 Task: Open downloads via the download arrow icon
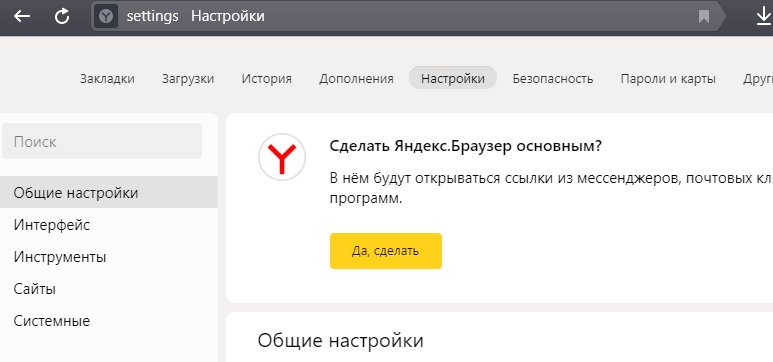[764, 17]
